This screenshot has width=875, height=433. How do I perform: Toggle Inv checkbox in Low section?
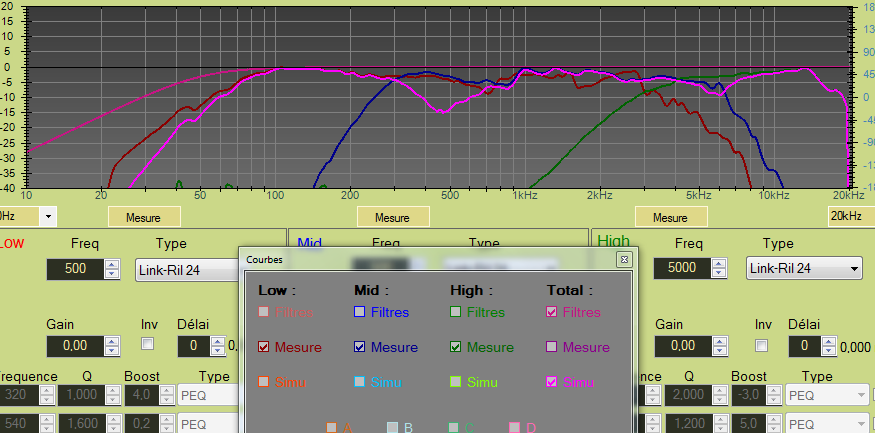pos(148,344)
